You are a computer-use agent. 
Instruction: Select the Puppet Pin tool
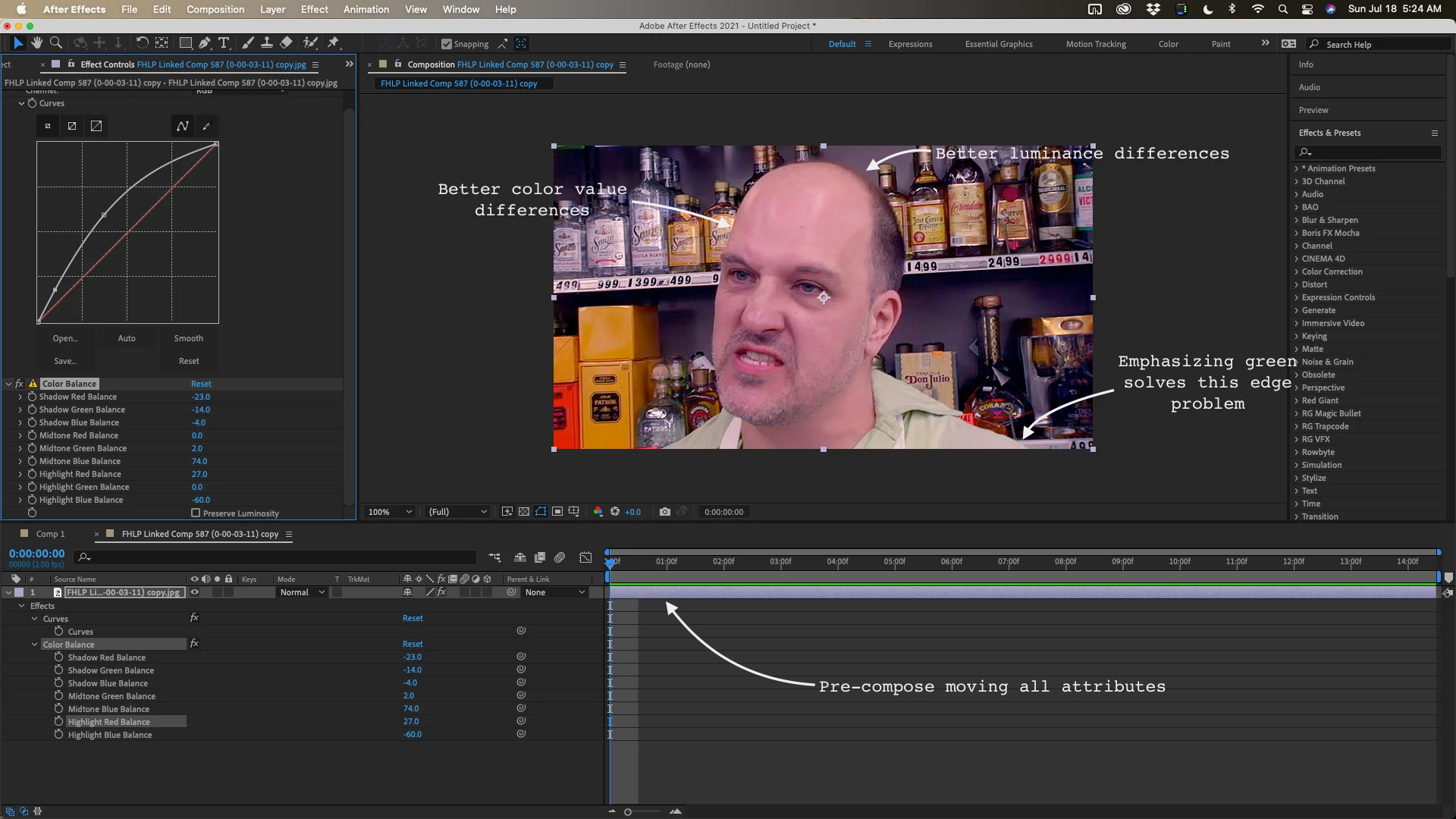[x=334, y=43]
